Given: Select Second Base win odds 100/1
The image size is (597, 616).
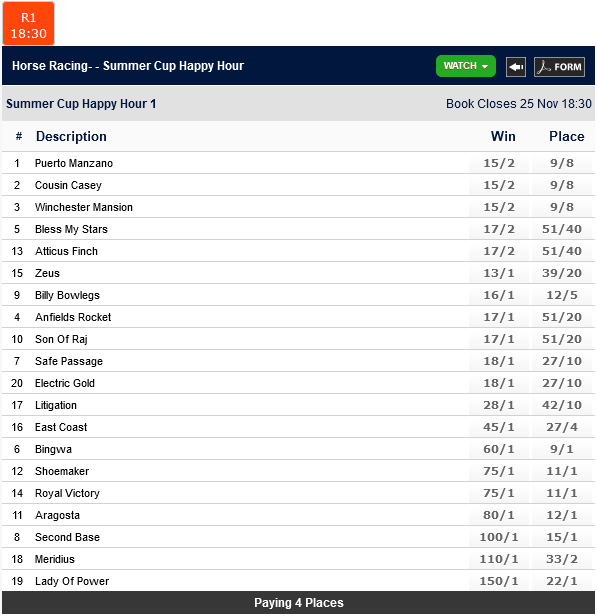Looking at the screenshot, I should click(499, 537).
